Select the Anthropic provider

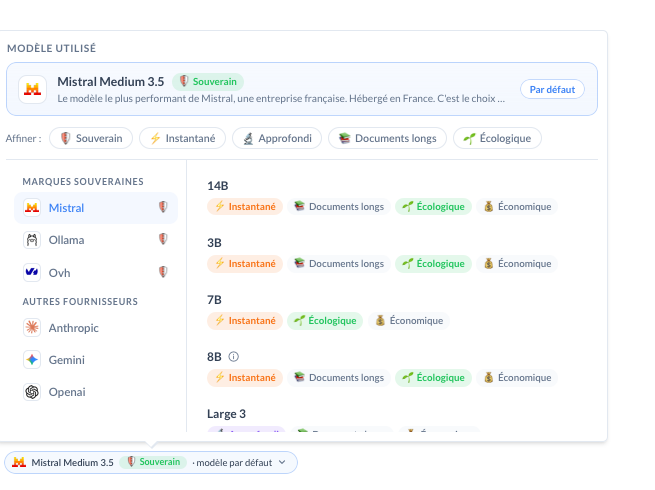point(96,328)
